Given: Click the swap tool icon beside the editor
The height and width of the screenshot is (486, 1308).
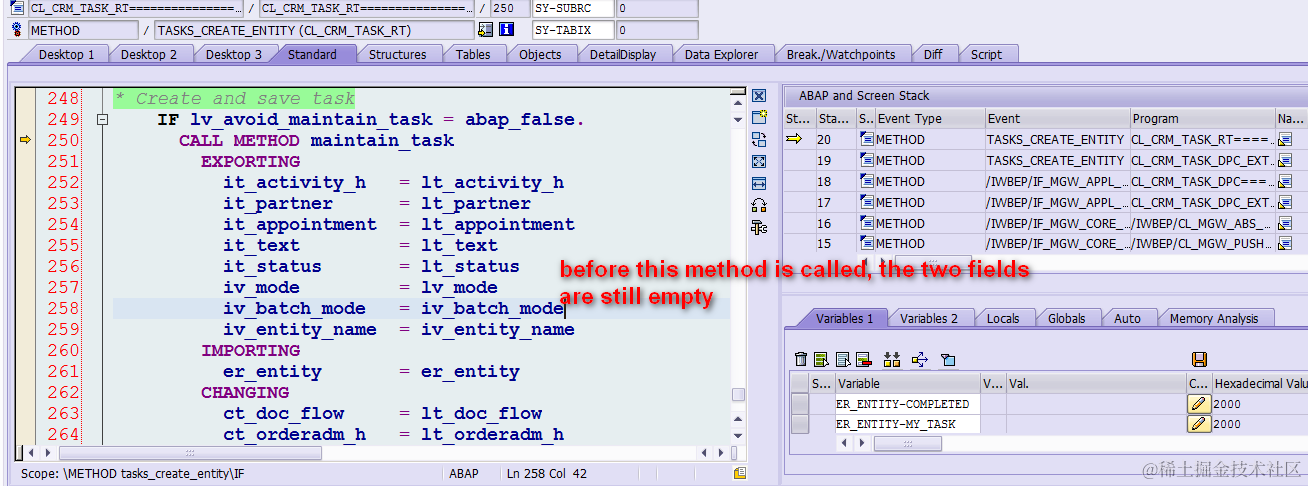Looking at the screenshot, I should click(x=758, y=140).
